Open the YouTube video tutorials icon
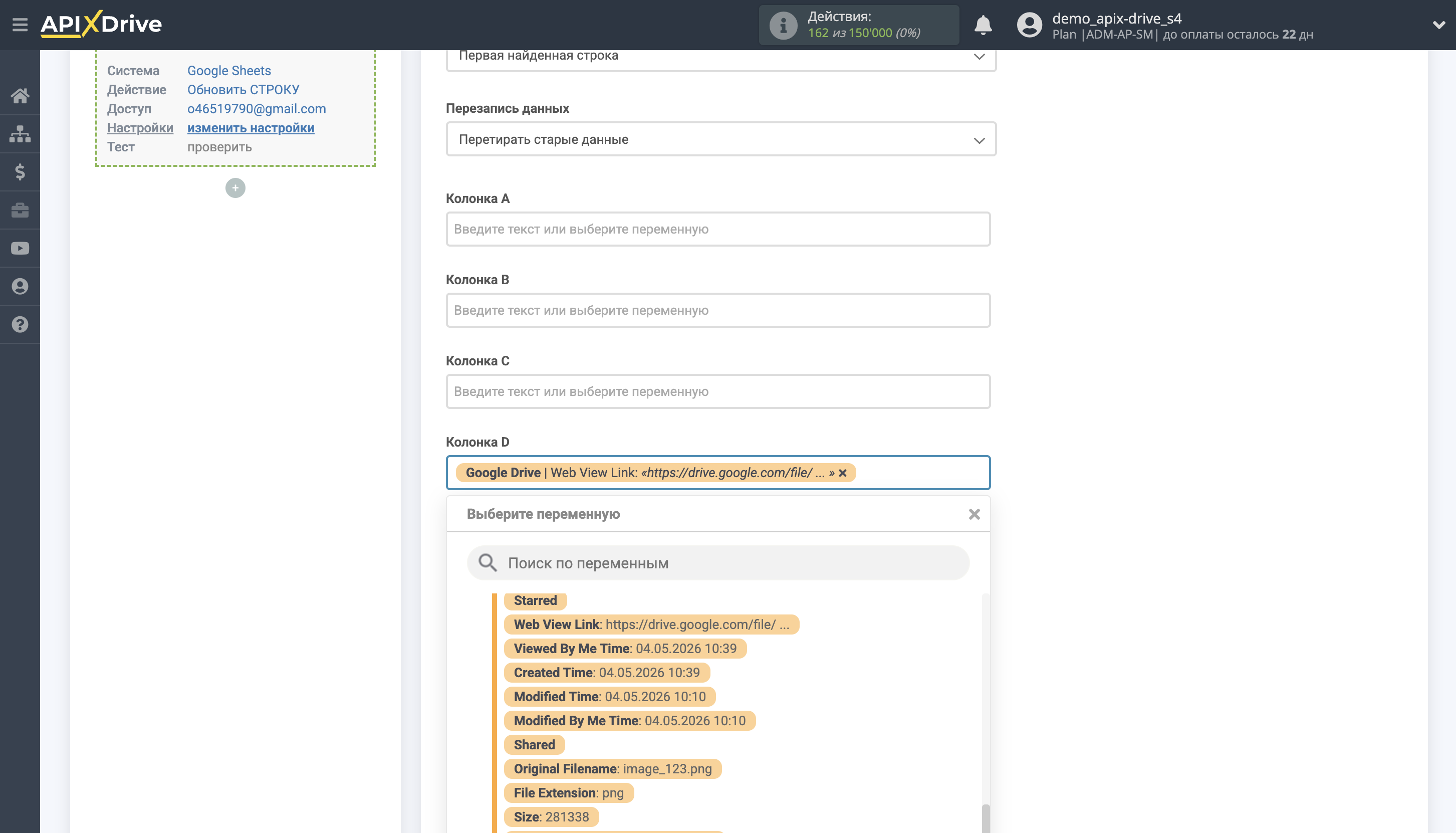The width and height of the screenshot is (1456, 833). [x=20, y=248]
